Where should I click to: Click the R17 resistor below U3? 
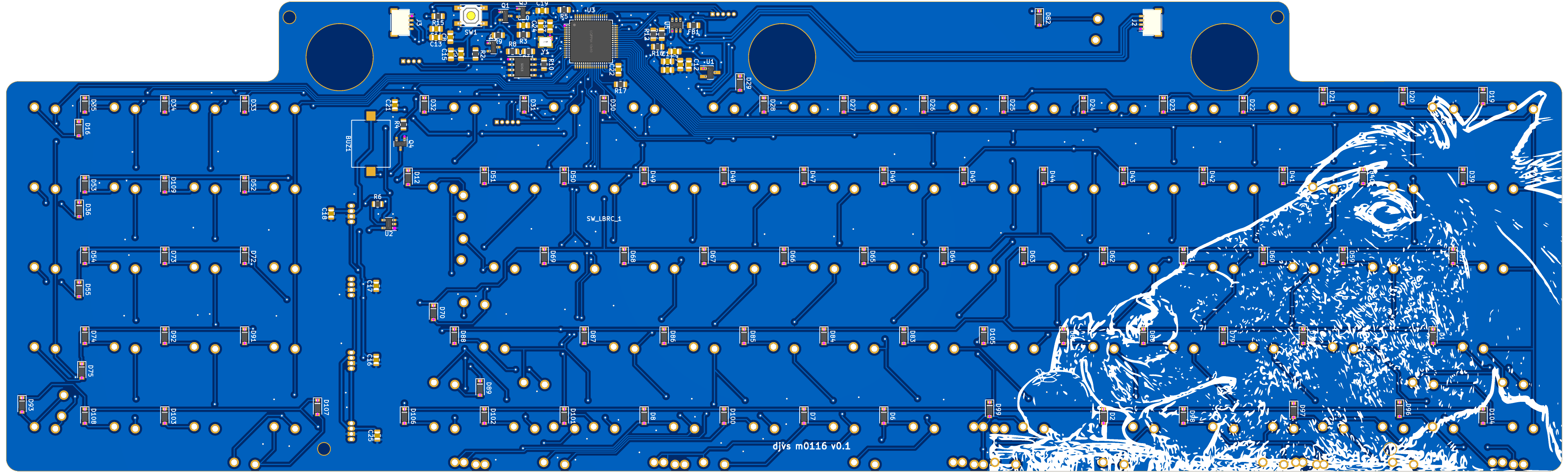[x=620, y=84]
